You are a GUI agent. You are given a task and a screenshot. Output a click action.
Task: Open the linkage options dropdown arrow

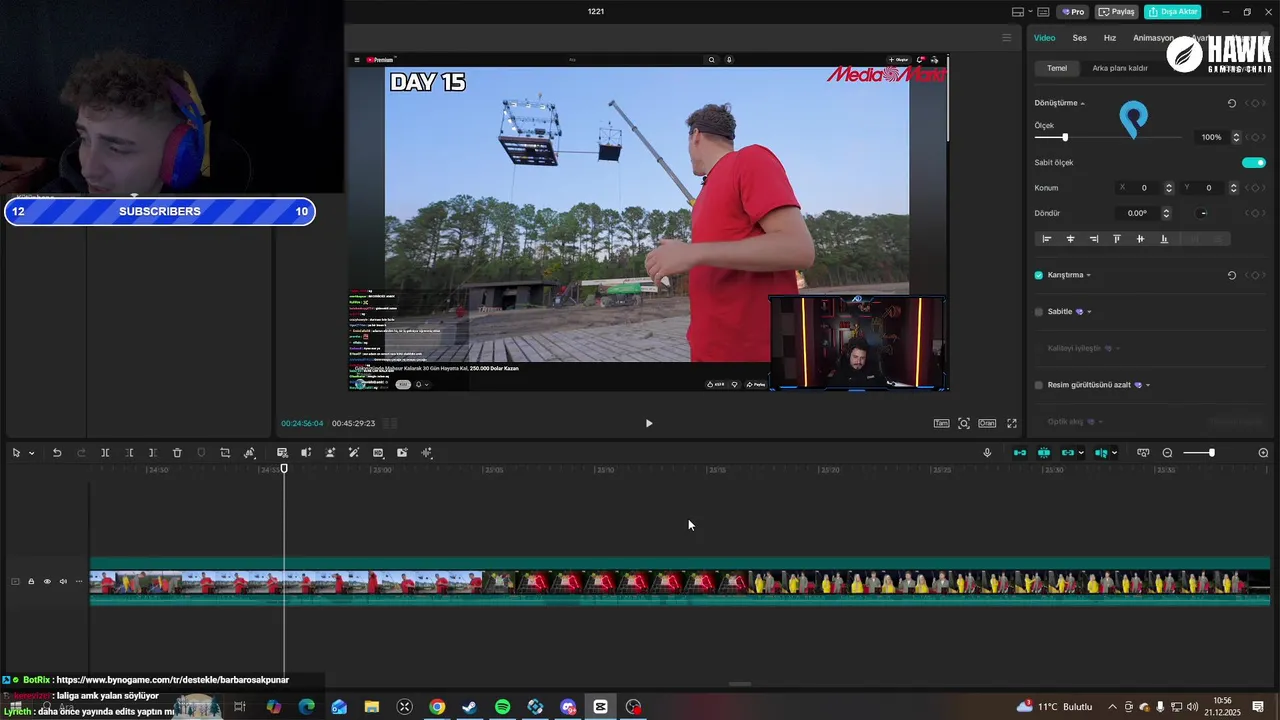coord(1081,453)
